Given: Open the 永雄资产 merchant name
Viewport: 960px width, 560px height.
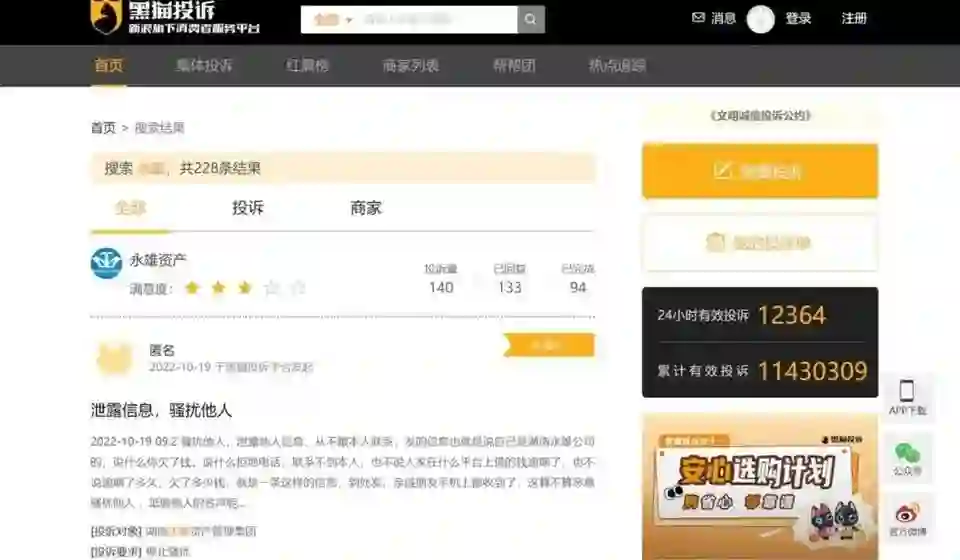Looking at the screenshot, I should [158, 260].
